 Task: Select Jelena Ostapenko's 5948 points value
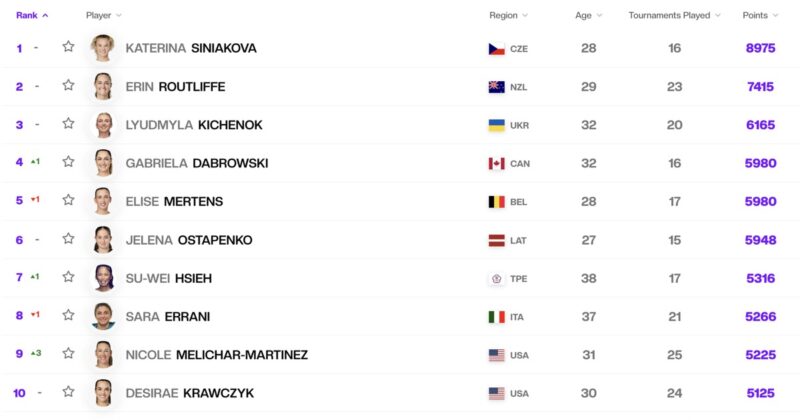point(760,240)
